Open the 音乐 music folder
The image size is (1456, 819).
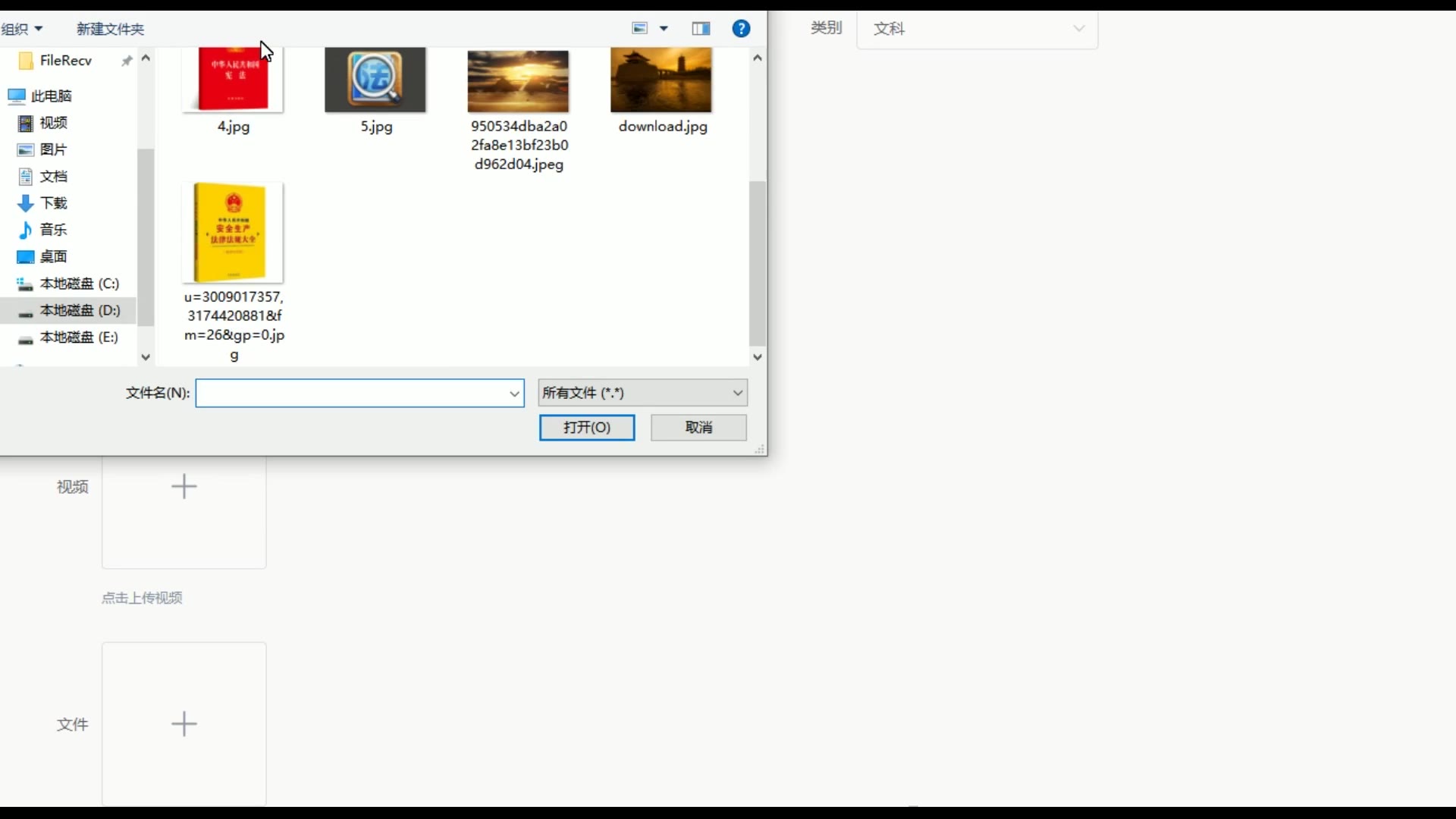[53, 230]
